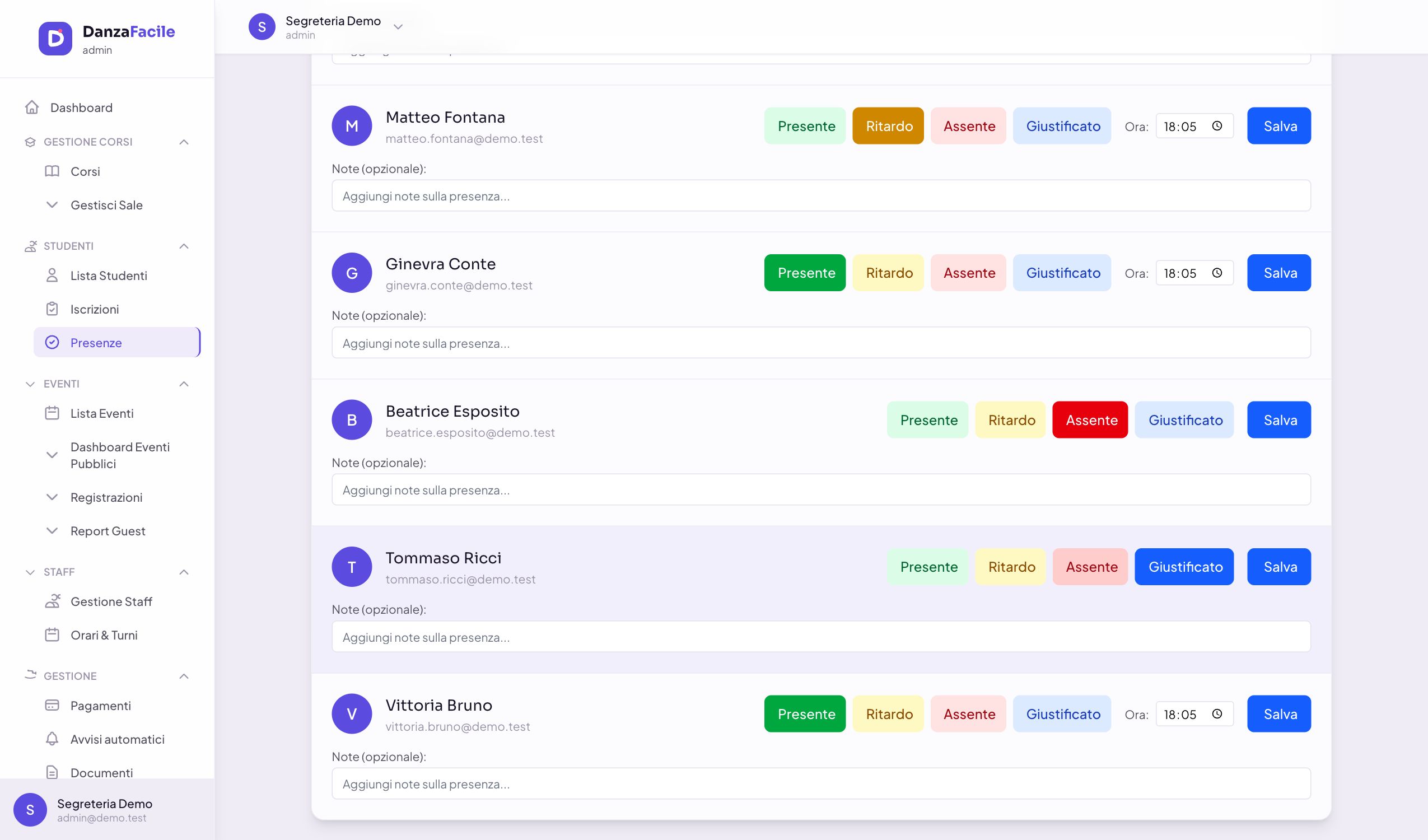Set Ginevra Conte status to Ritardo
Screen dimensions: 1428x840
click(x=888, y=273)
